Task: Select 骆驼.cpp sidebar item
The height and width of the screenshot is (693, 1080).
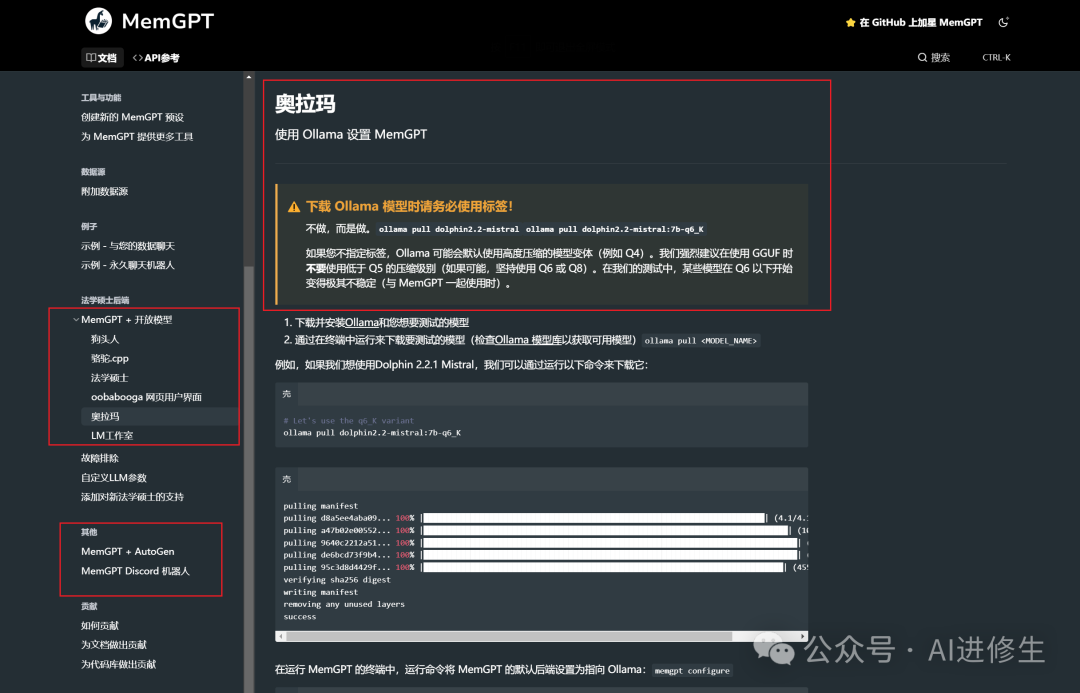Action: (110, 358)
